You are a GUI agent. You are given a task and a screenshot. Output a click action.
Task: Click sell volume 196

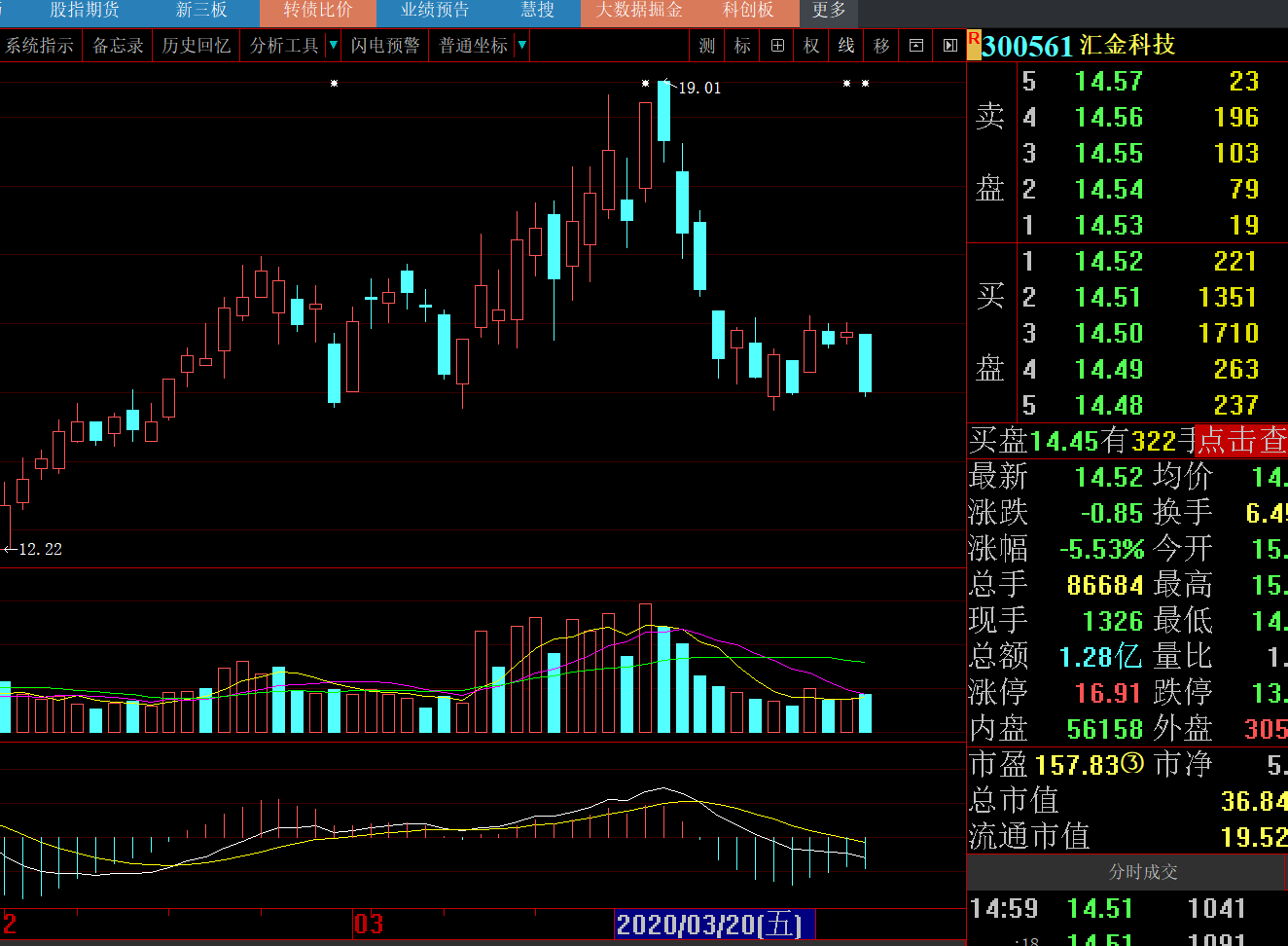click(x=1236, y=117)
